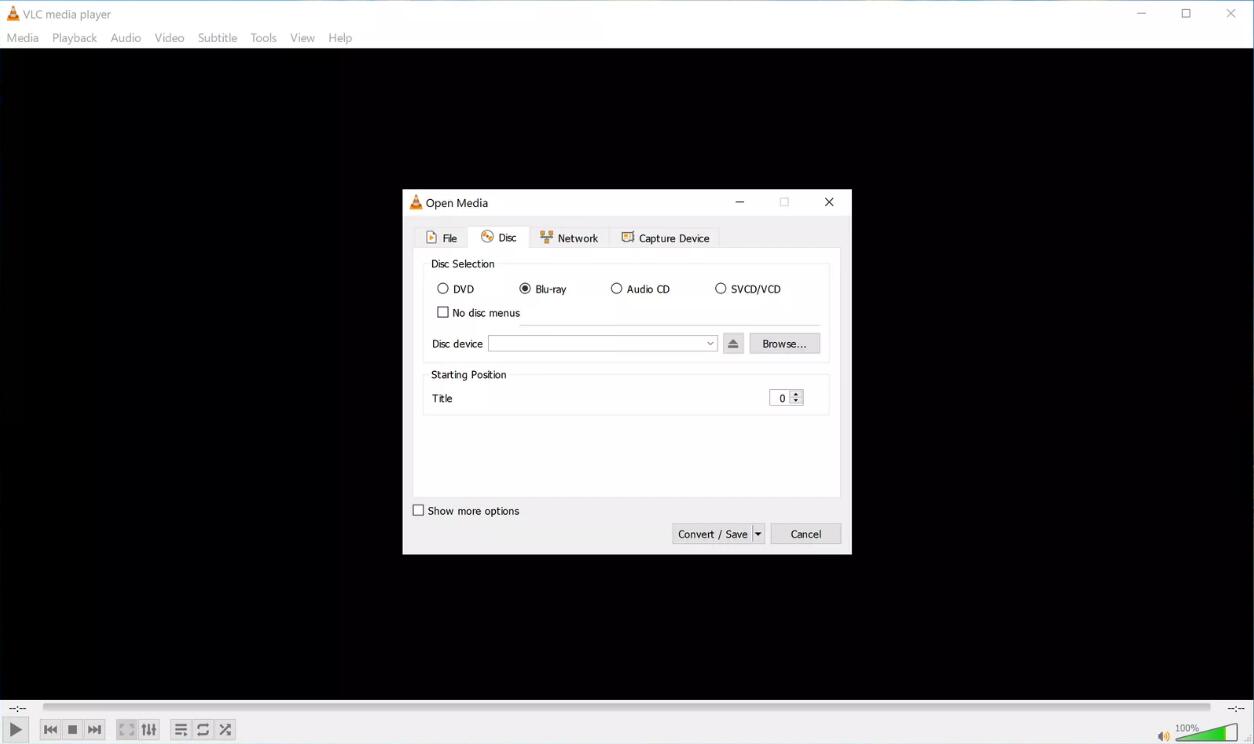Click the eject disc button
Viewport: 1254px width, 744px height.
coord(733,344)
